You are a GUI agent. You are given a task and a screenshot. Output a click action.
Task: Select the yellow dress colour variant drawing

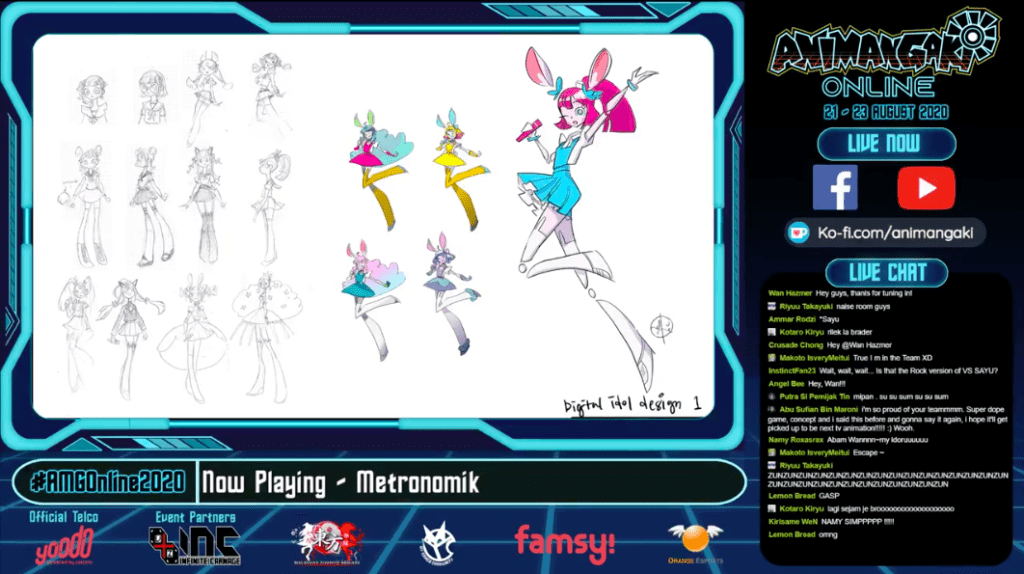click(460, 170)
